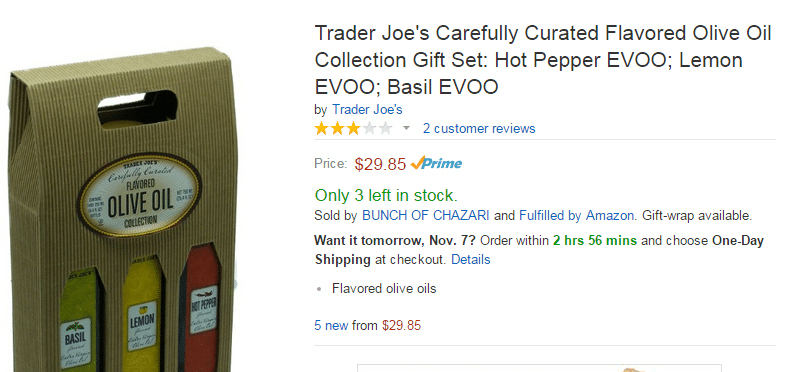Click the Fulfilled by Amazon link
This screenshot has width=800, height=372.
click(x=577, y=215)
